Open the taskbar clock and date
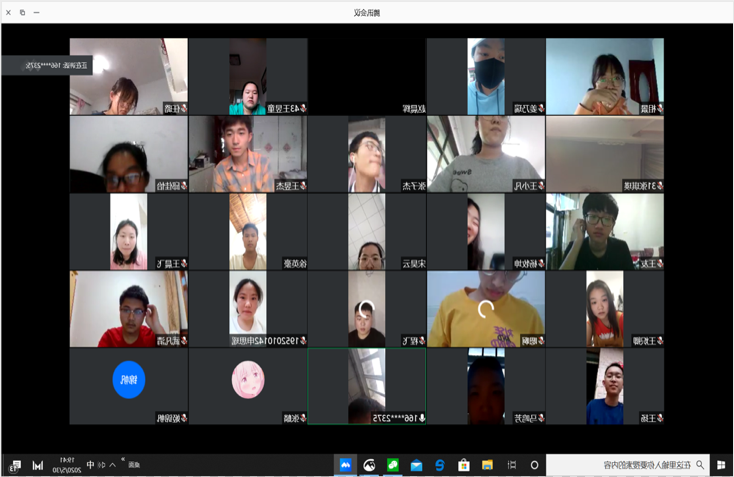The width and height of the screenshot is (734, 477). coord(63,465)
